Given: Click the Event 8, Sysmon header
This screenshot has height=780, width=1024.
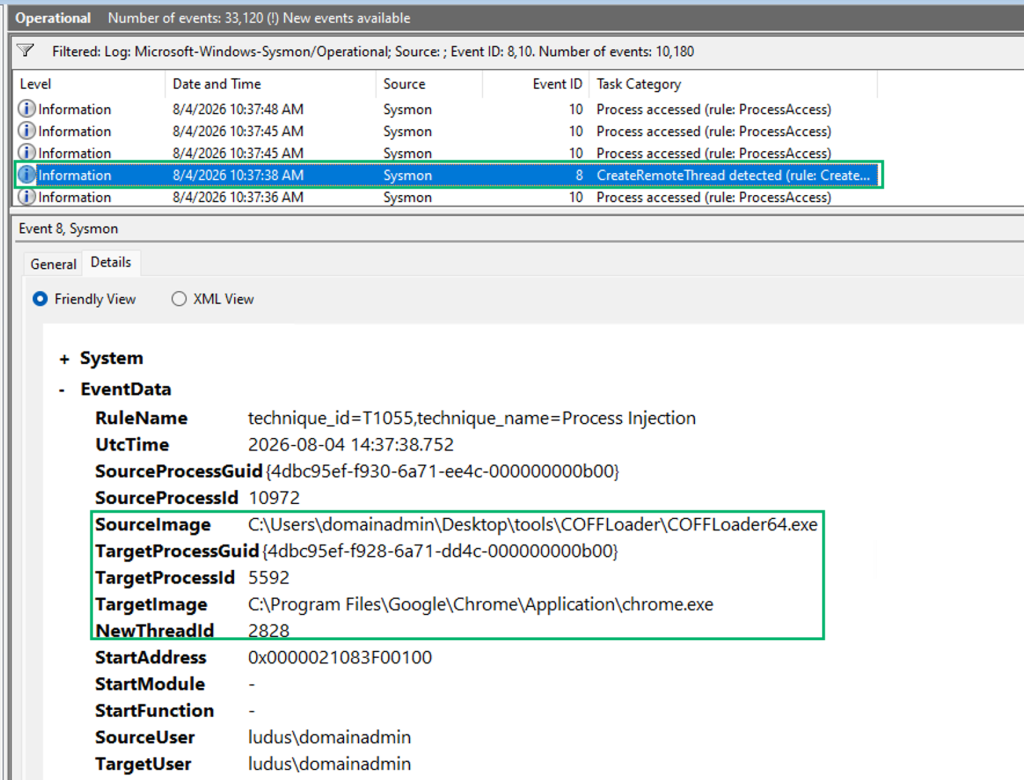Looking at the screenshot, I should tap(68, 229).
